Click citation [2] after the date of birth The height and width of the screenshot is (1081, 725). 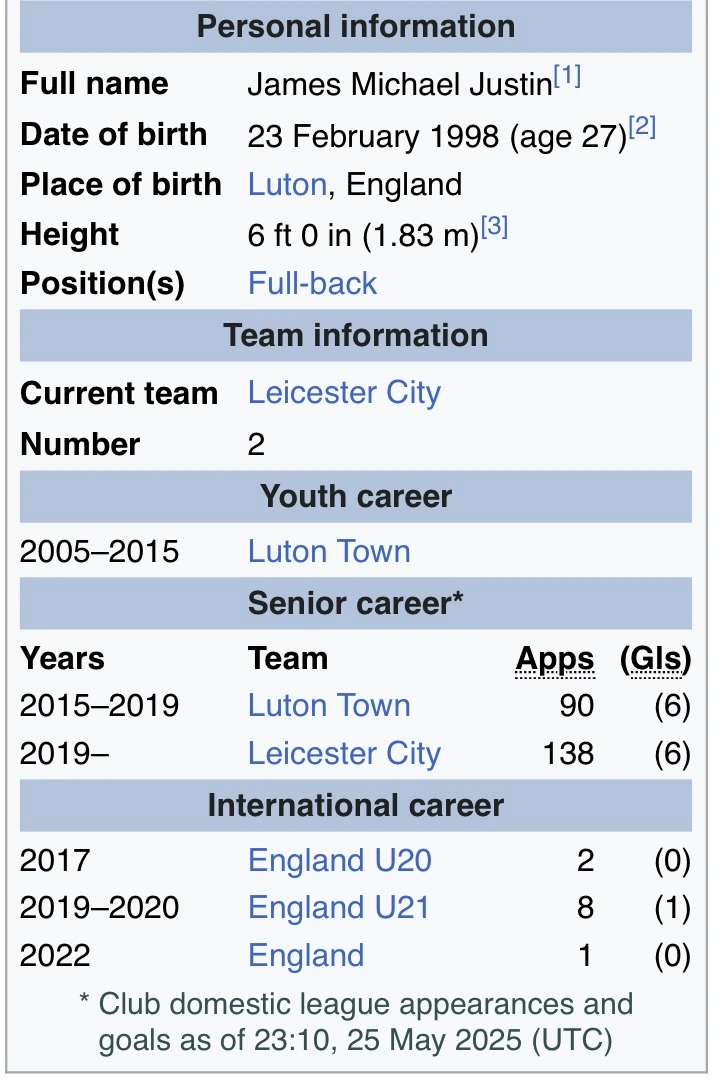(642, 128)
